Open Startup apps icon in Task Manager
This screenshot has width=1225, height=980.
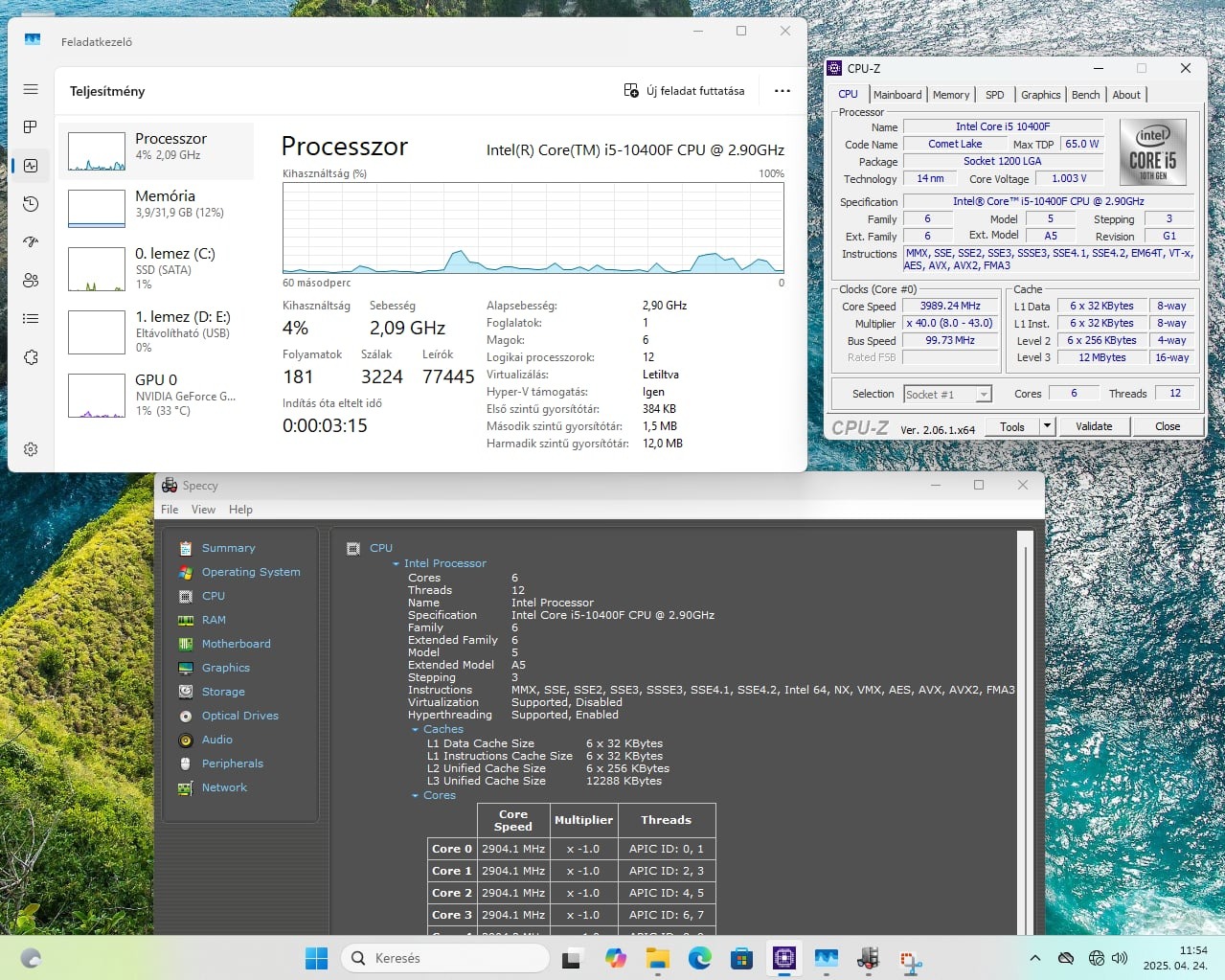click(31, 242)
